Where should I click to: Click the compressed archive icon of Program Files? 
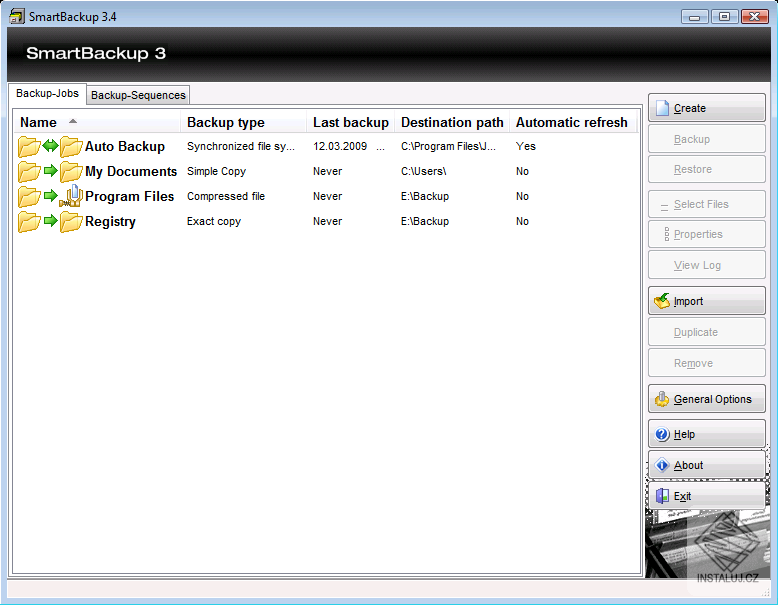click(71, 196)
